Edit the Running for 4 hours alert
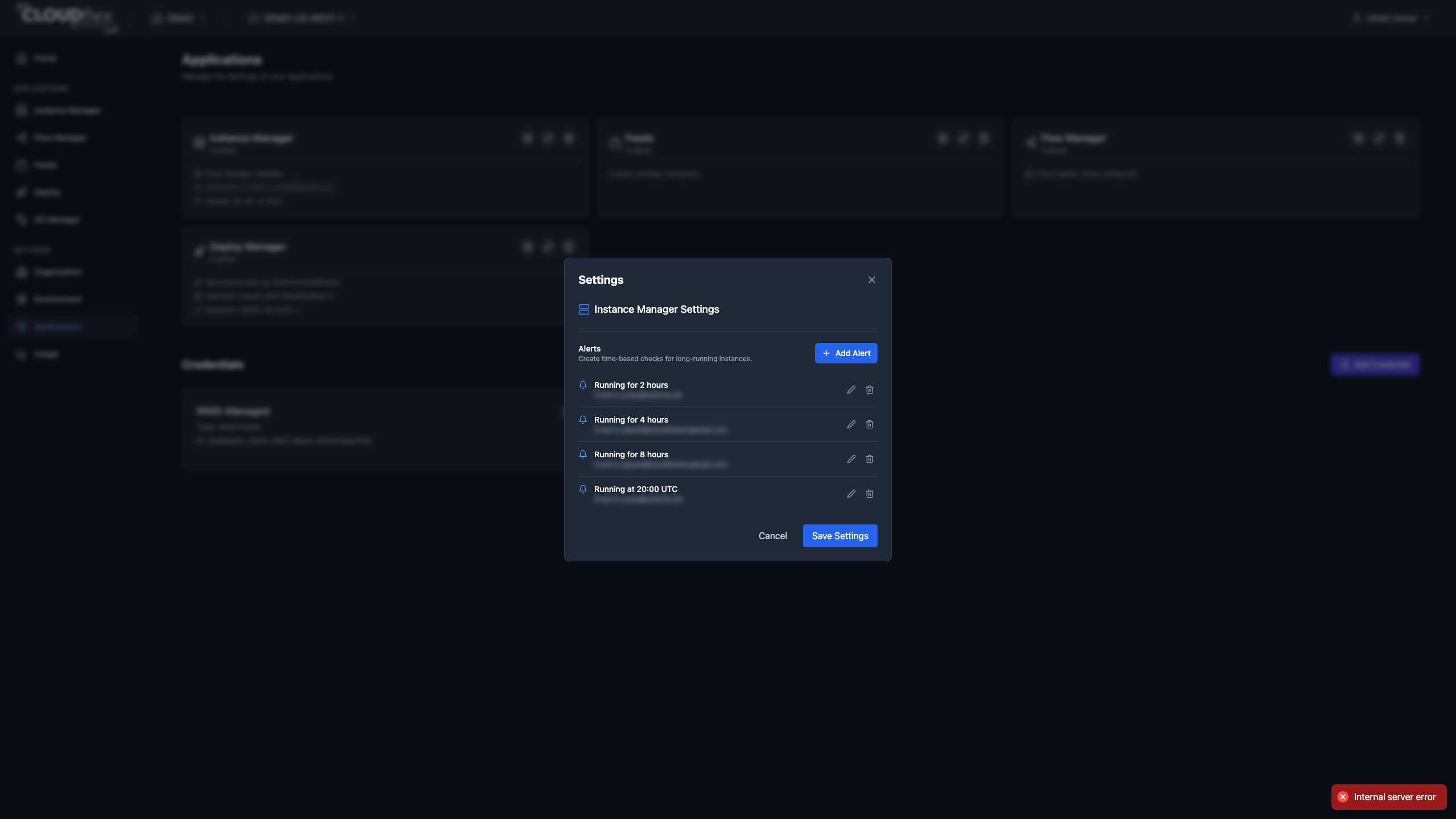The image size is (1456, 819). coord(851,424)
